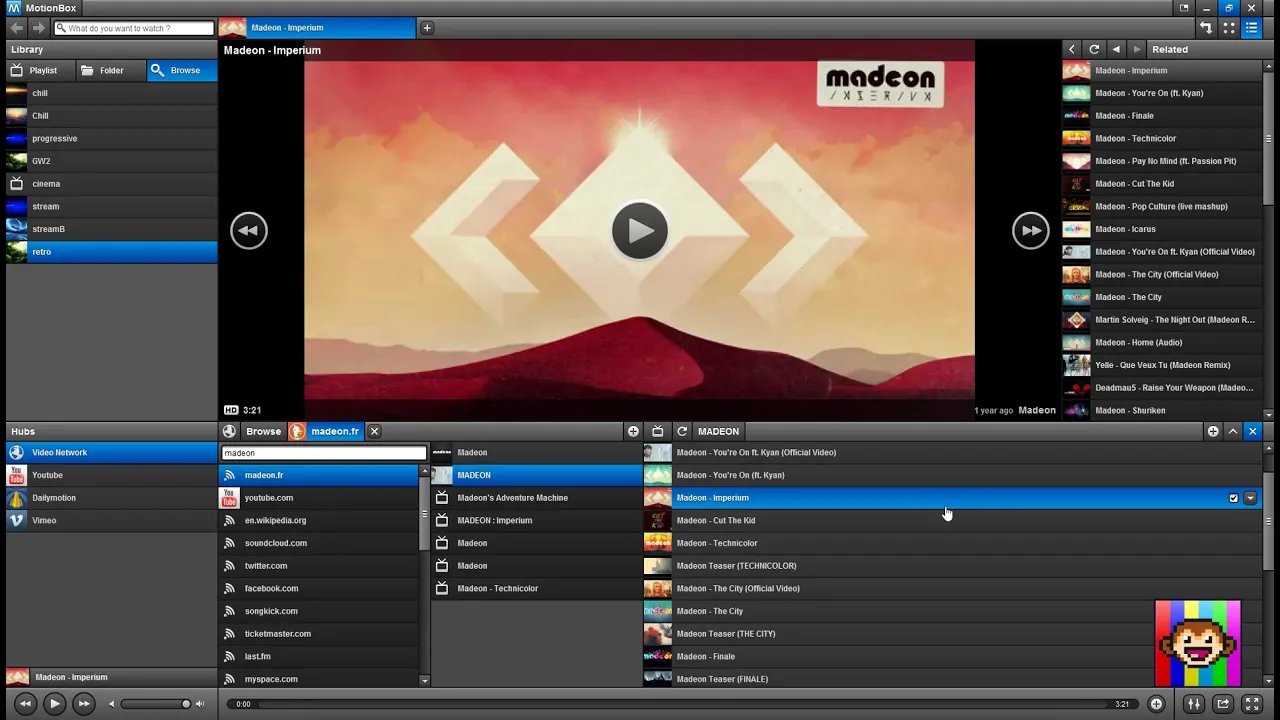Viewport: 1280px width, 720px height.
Task: Open the Folder library tab
Action: 110,71
